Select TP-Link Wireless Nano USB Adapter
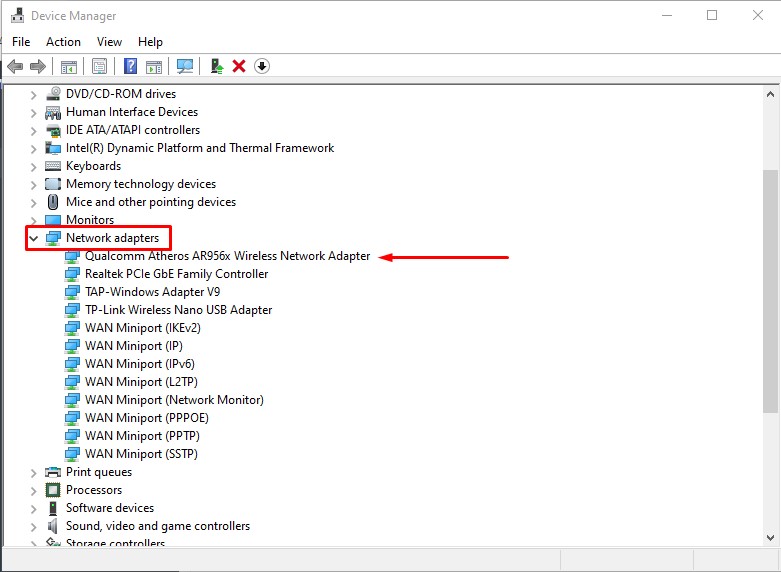Screen dimensions: 781x572 [x=178, y=310]
